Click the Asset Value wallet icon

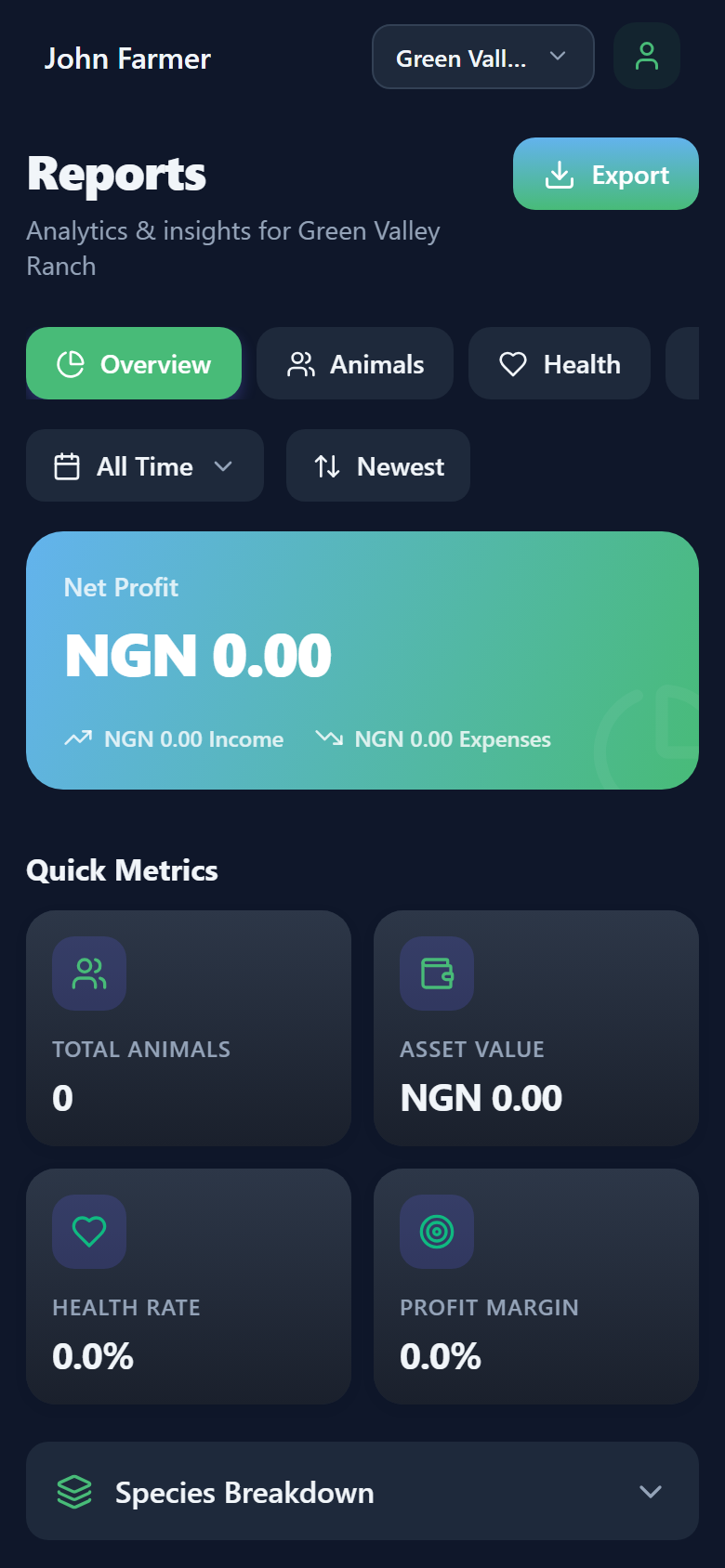(437, 973)
